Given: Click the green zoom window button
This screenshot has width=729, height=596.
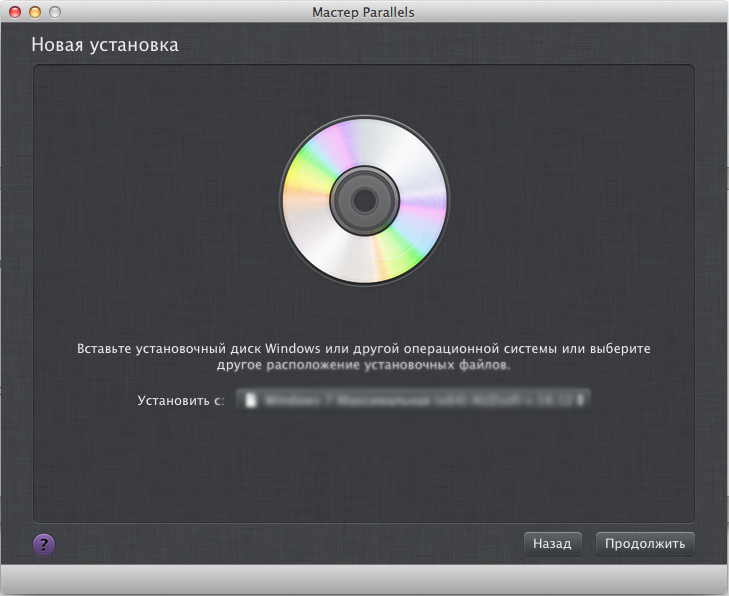Looking at the screenshot, I should 54,11.
